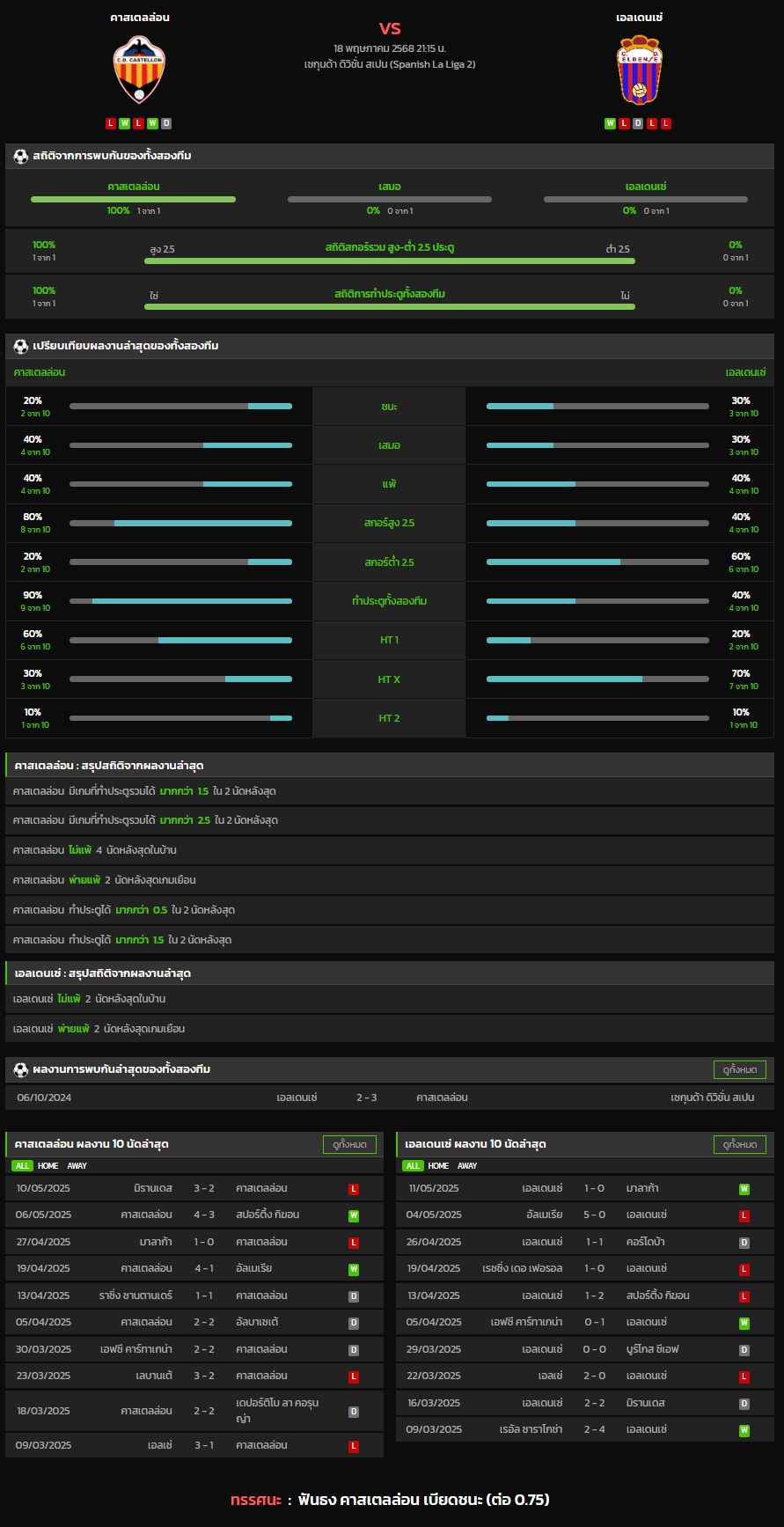Click the D badge on the เดปอร์ติโบ ลา คอรุนญ่า row

tap(354, 1412)
